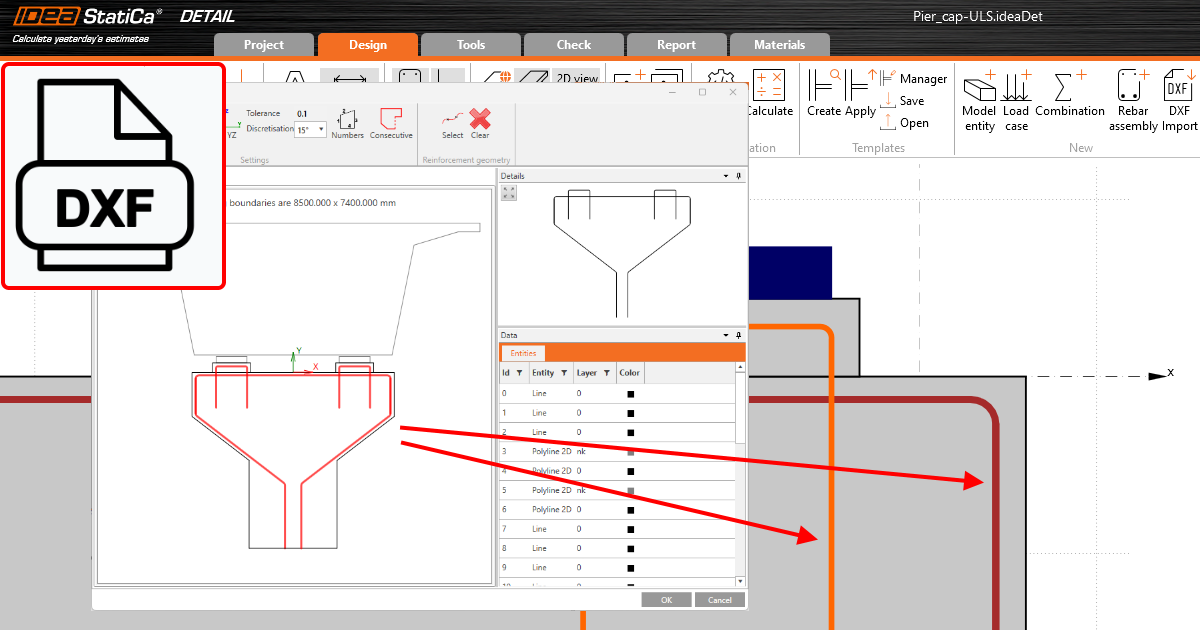Select the Entities tab in the Data panel
This screenshot has width=1200, height=630.
(x=522, y=353)
